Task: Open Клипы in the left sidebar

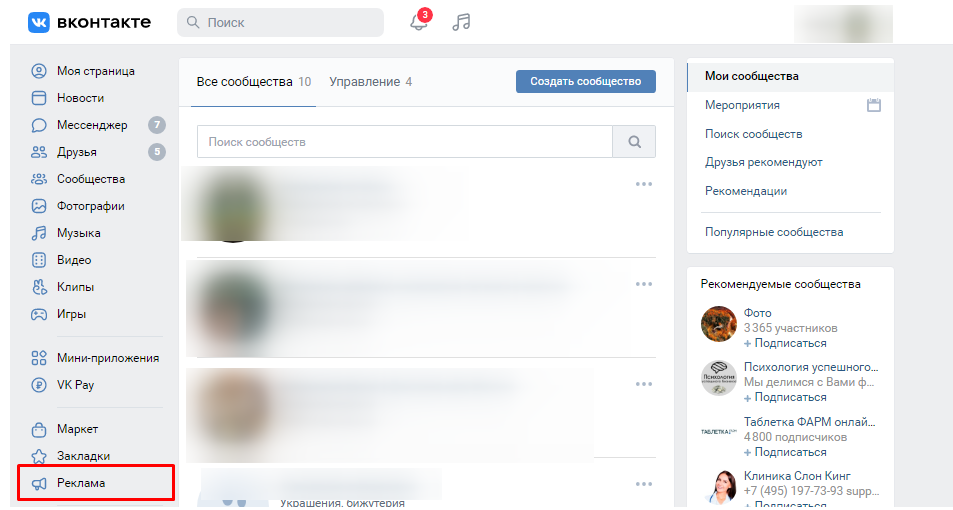Action: (75, 287)
